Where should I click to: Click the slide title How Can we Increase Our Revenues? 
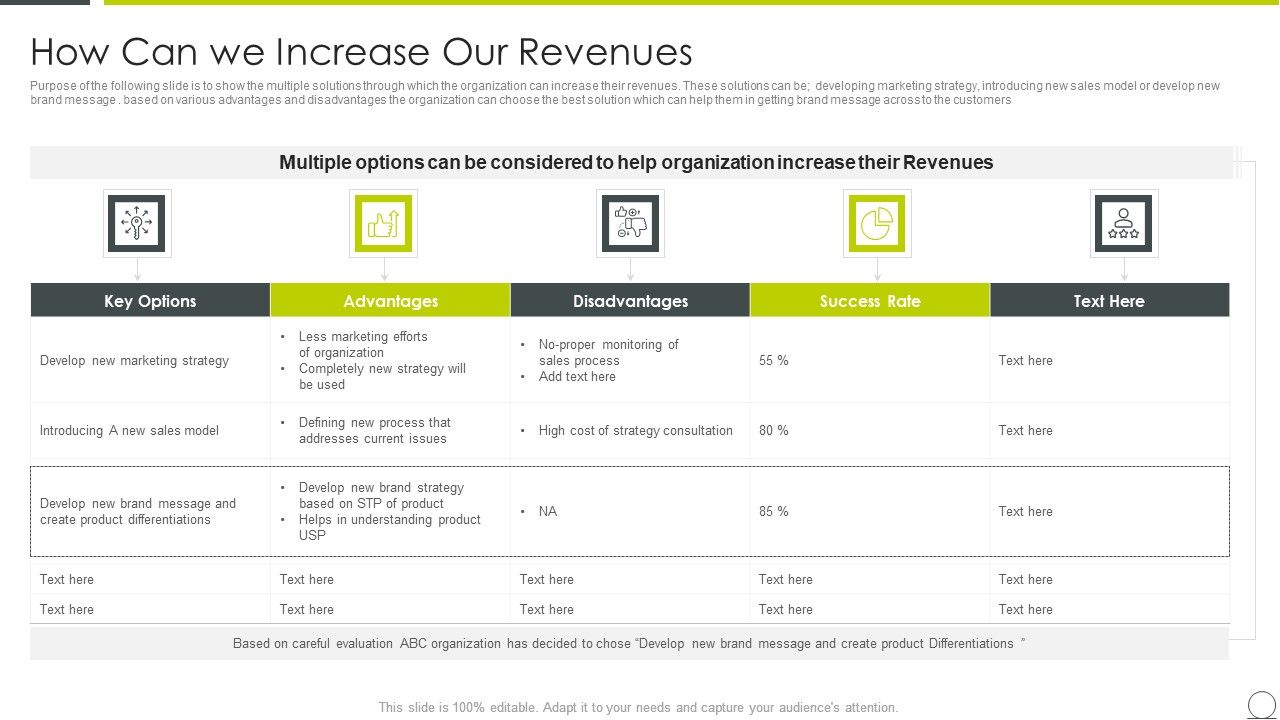(x=362, y=52)
